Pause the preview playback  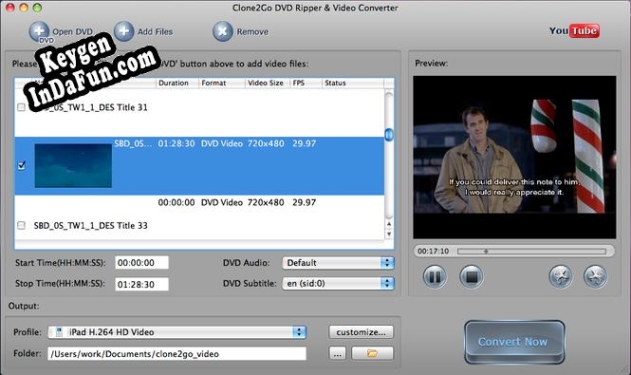pyautogui.click(x=435, y=277)
